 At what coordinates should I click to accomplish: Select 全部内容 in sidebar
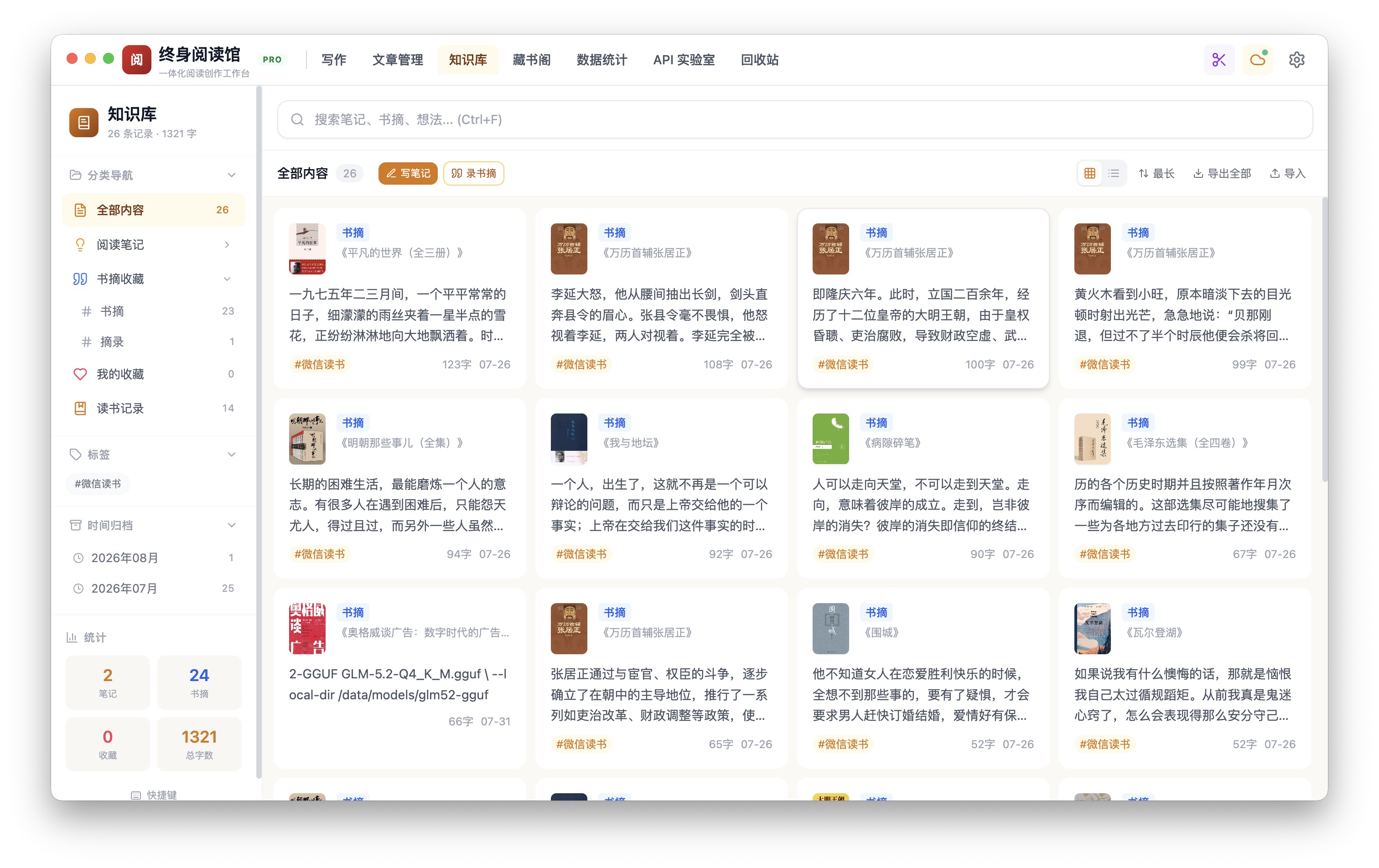pos(154,210)
